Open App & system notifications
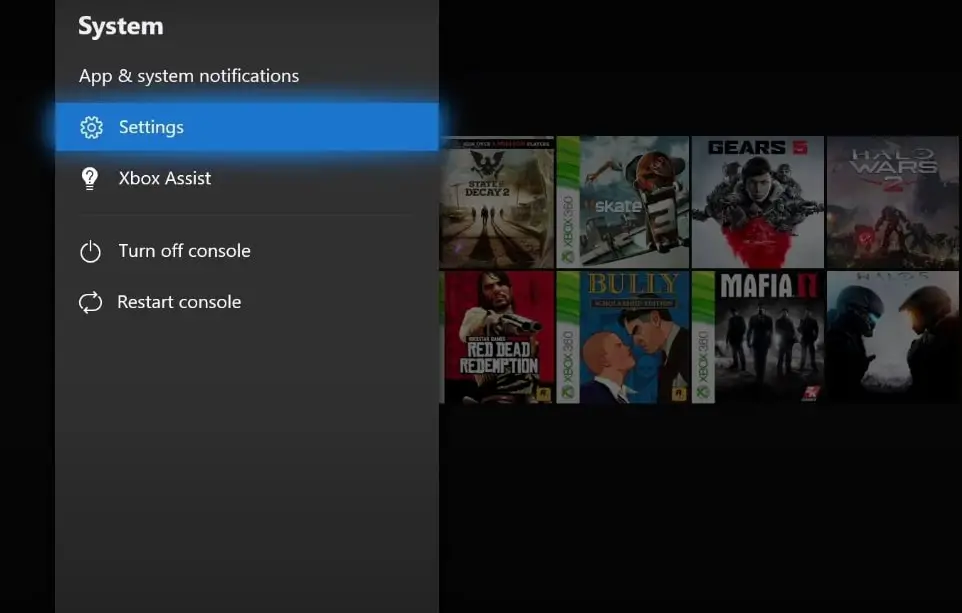 189,75
